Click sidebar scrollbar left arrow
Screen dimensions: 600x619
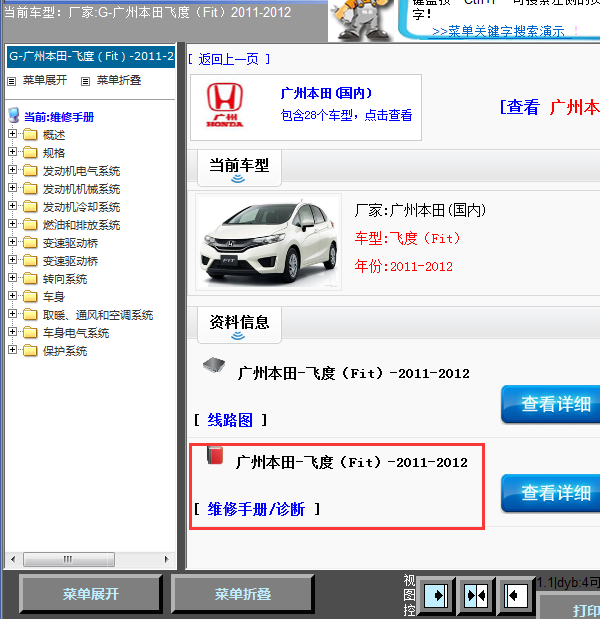click(x=13, y=559)
